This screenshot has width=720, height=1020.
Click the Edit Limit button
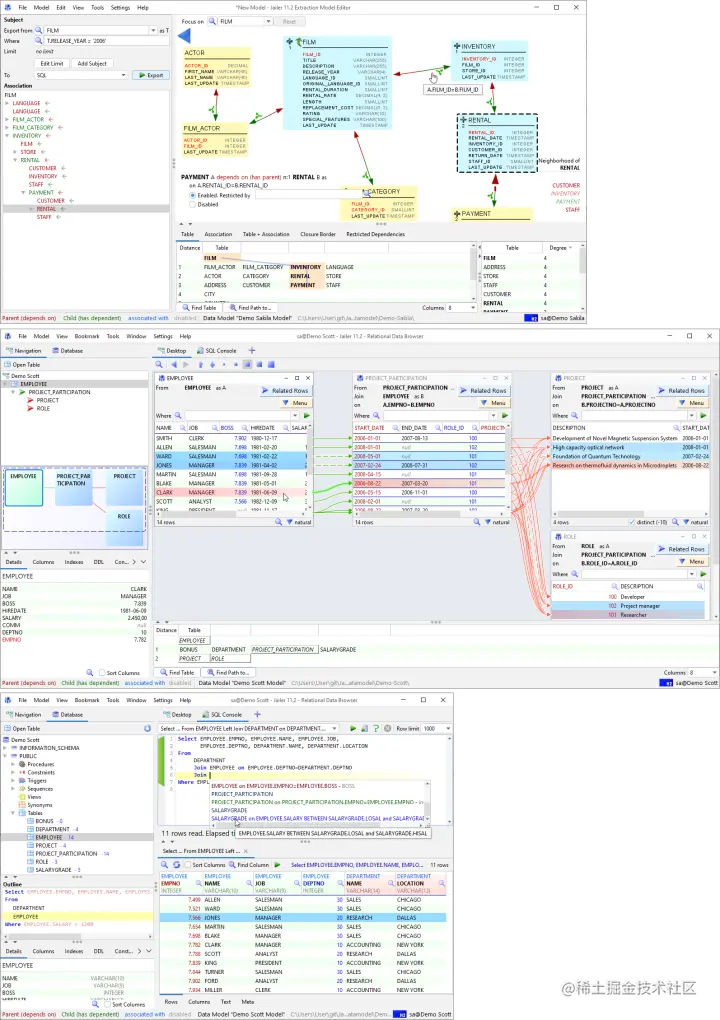click(x=51, y=64)
